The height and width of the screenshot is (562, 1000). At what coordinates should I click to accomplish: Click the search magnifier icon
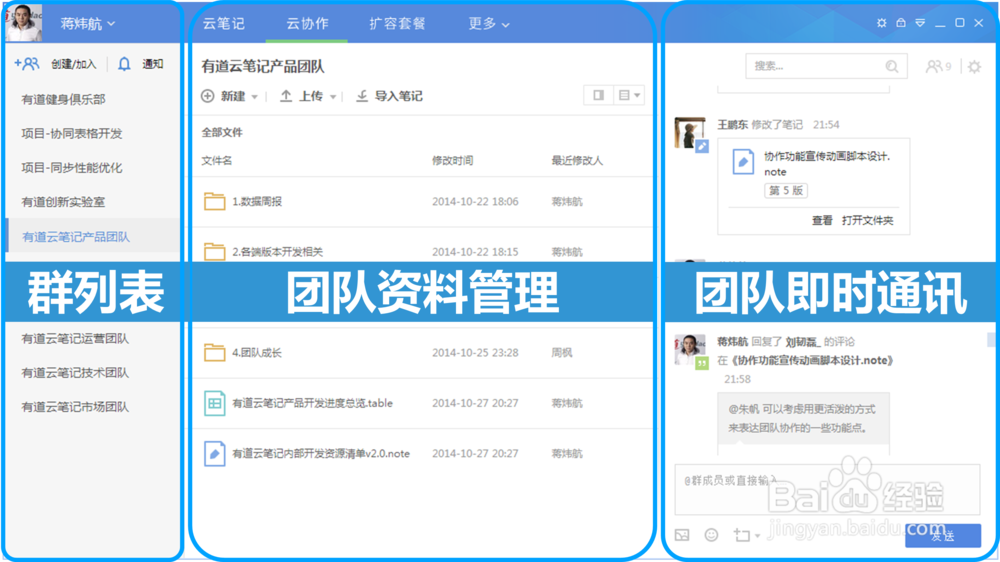(x=892, y=66)
